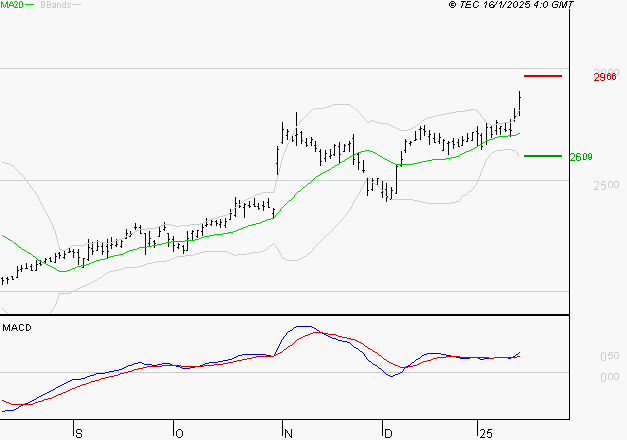Screen dimensions: 627x440
Task: Click the green 2609 support value
Action: coord(581,157)
